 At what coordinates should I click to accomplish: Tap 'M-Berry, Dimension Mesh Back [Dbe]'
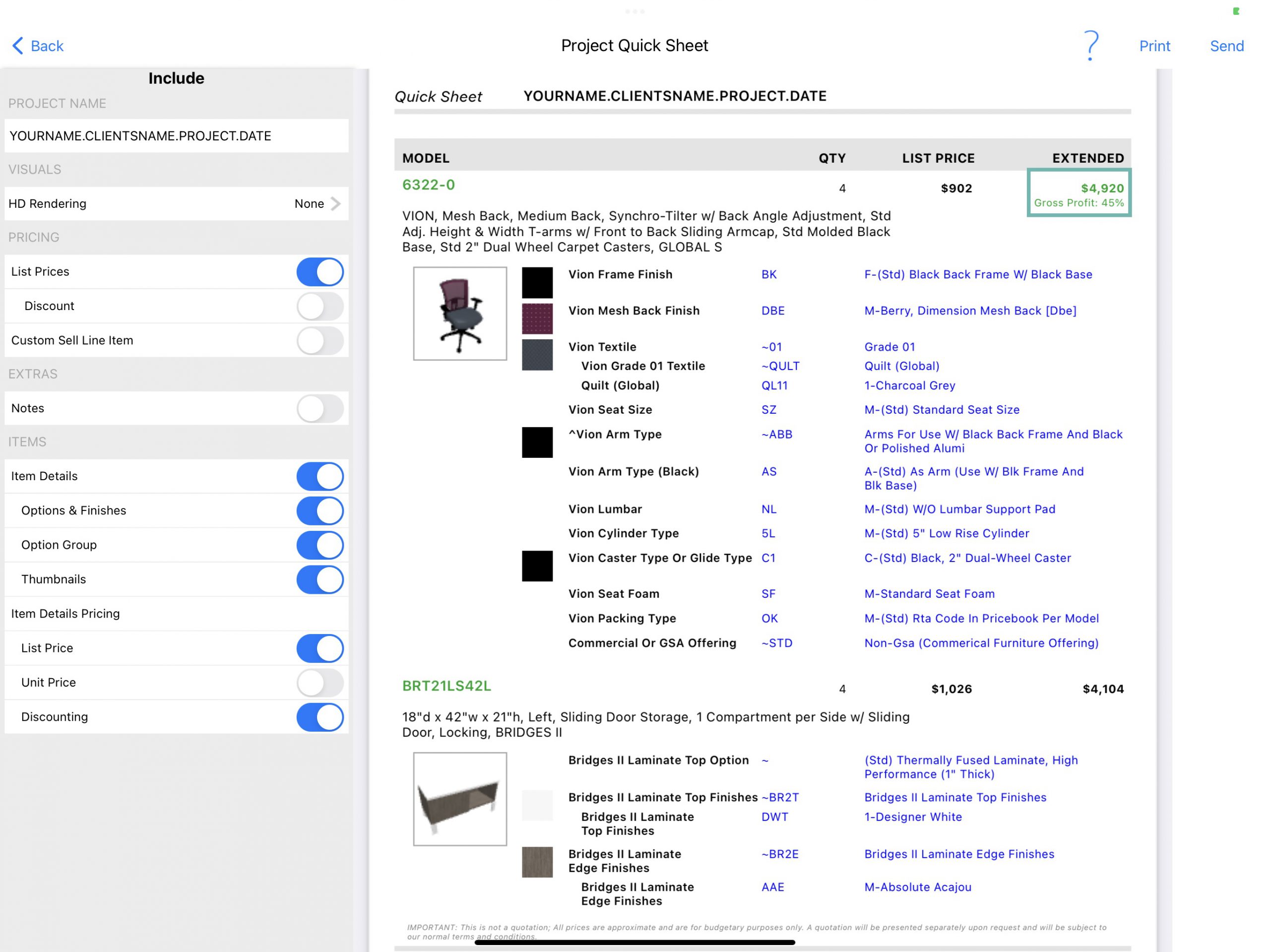point(970,311)
